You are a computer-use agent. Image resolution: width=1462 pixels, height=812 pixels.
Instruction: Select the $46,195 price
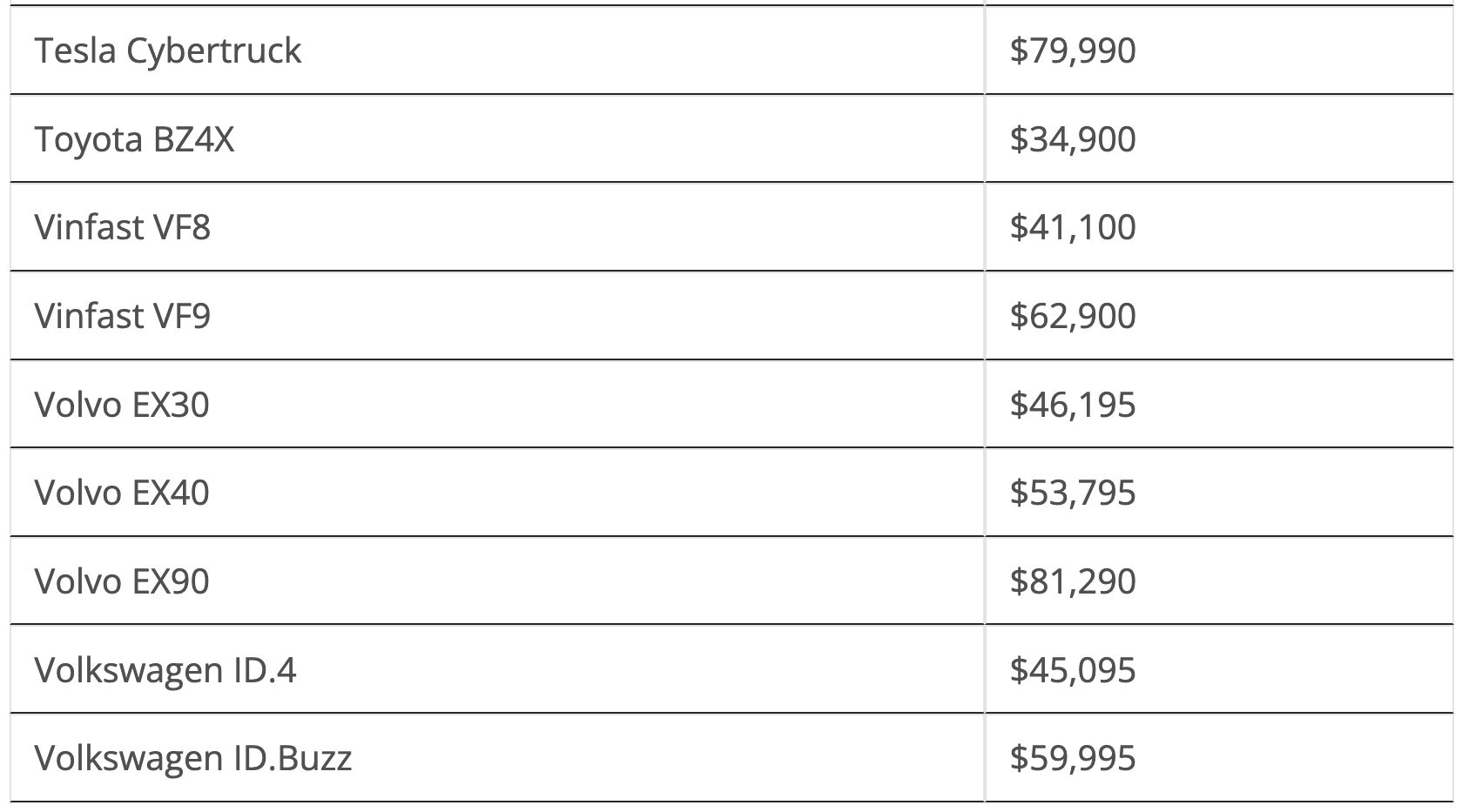pos(1073,405)
